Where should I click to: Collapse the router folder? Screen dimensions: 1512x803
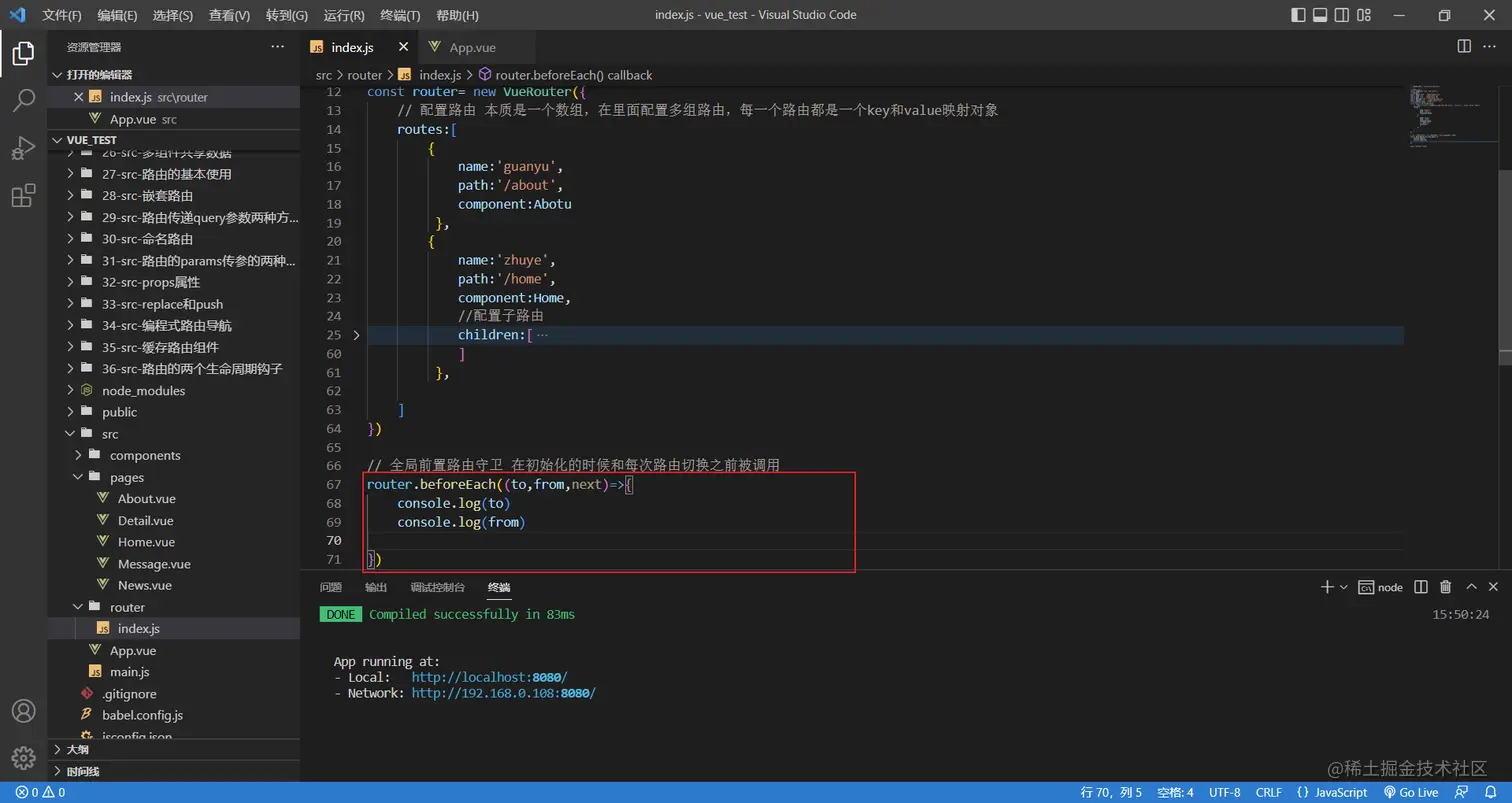click(174, 607)
